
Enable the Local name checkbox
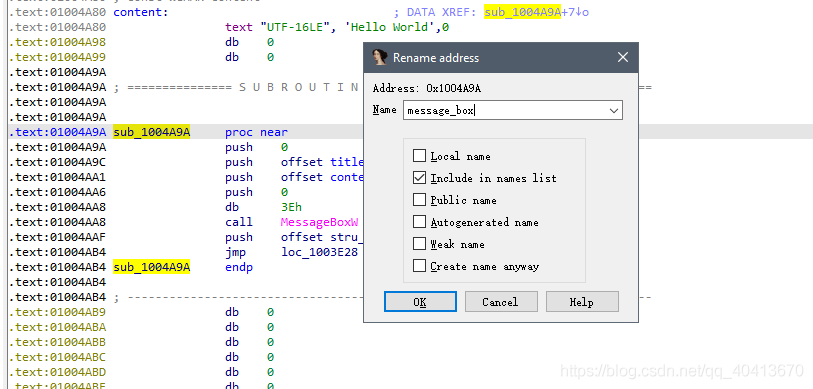pyautogui.click(x=419, y=156)
